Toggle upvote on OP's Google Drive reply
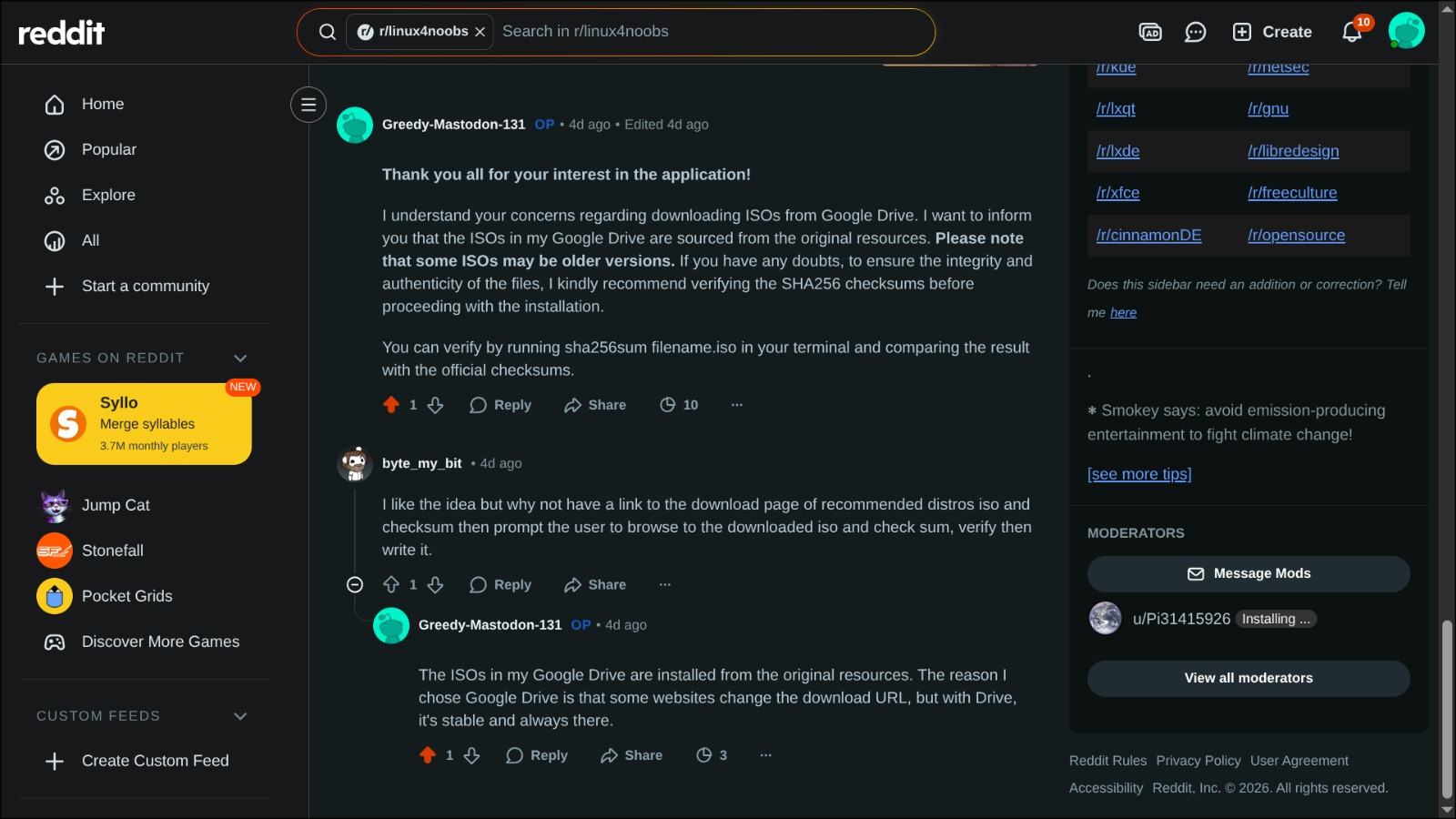1456x819 pixels. (428, 755)
